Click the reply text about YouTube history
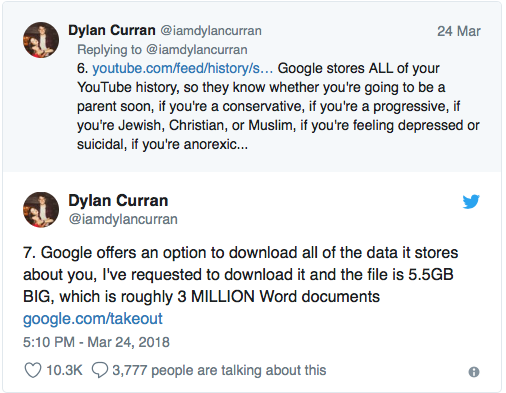Screen dimensions: 506x393 click(278, 106)
